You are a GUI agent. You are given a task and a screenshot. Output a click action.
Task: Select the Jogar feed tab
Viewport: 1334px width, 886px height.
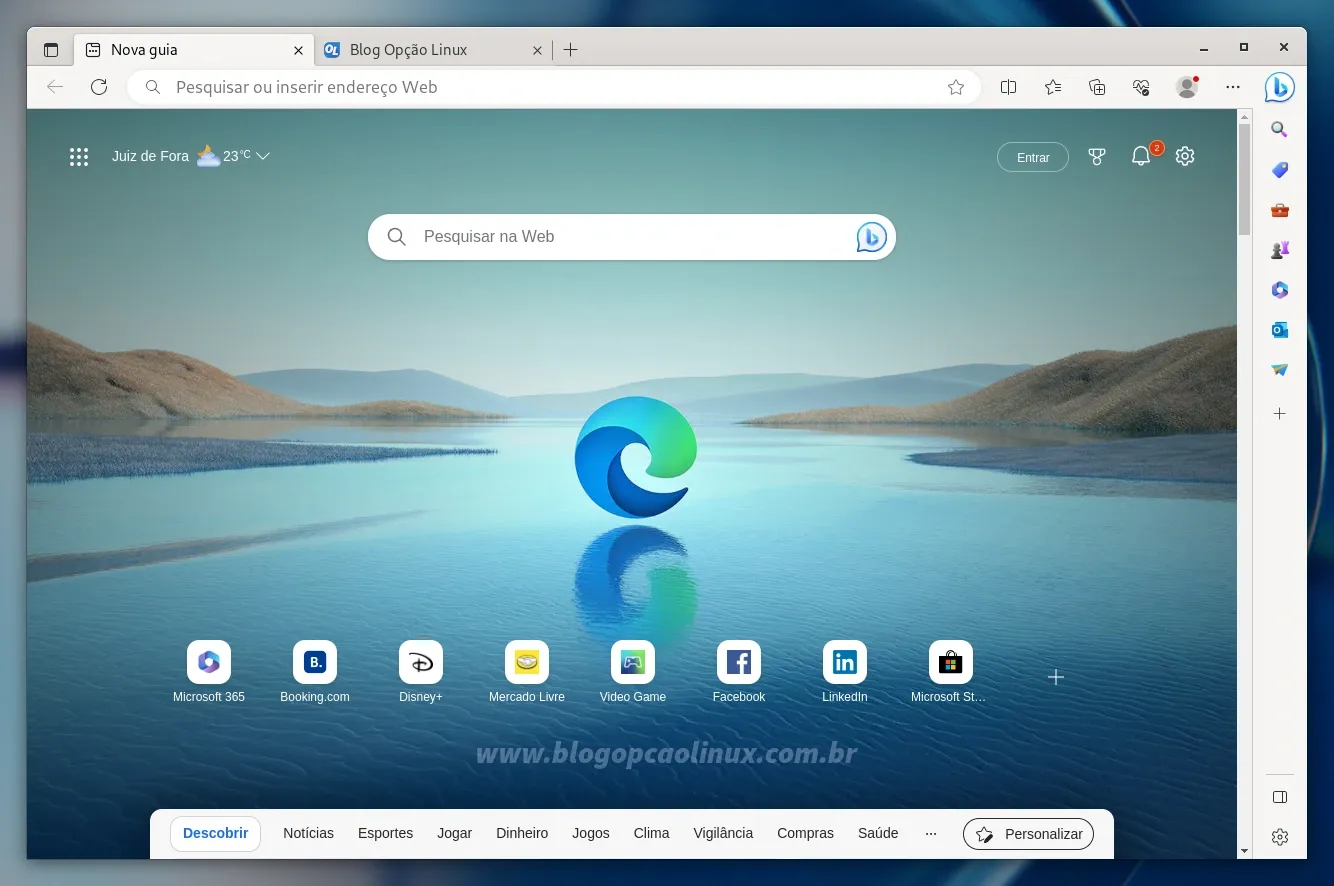pos(454,833)
